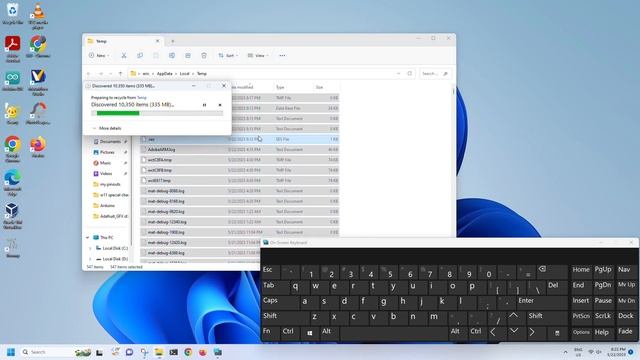Toggle the left Shift key on on-screen keyboard
Screen dimensions: 640x360
[x=286, y=317]
